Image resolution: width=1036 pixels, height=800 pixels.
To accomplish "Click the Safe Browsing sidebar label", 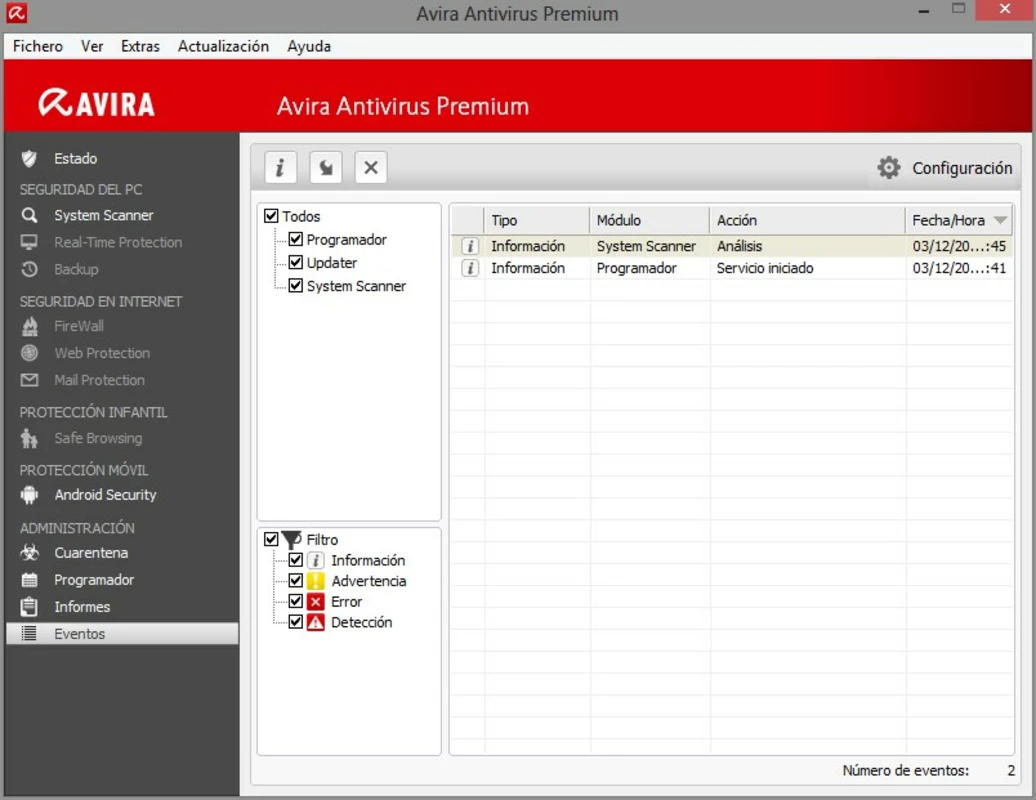I will 98,438.
